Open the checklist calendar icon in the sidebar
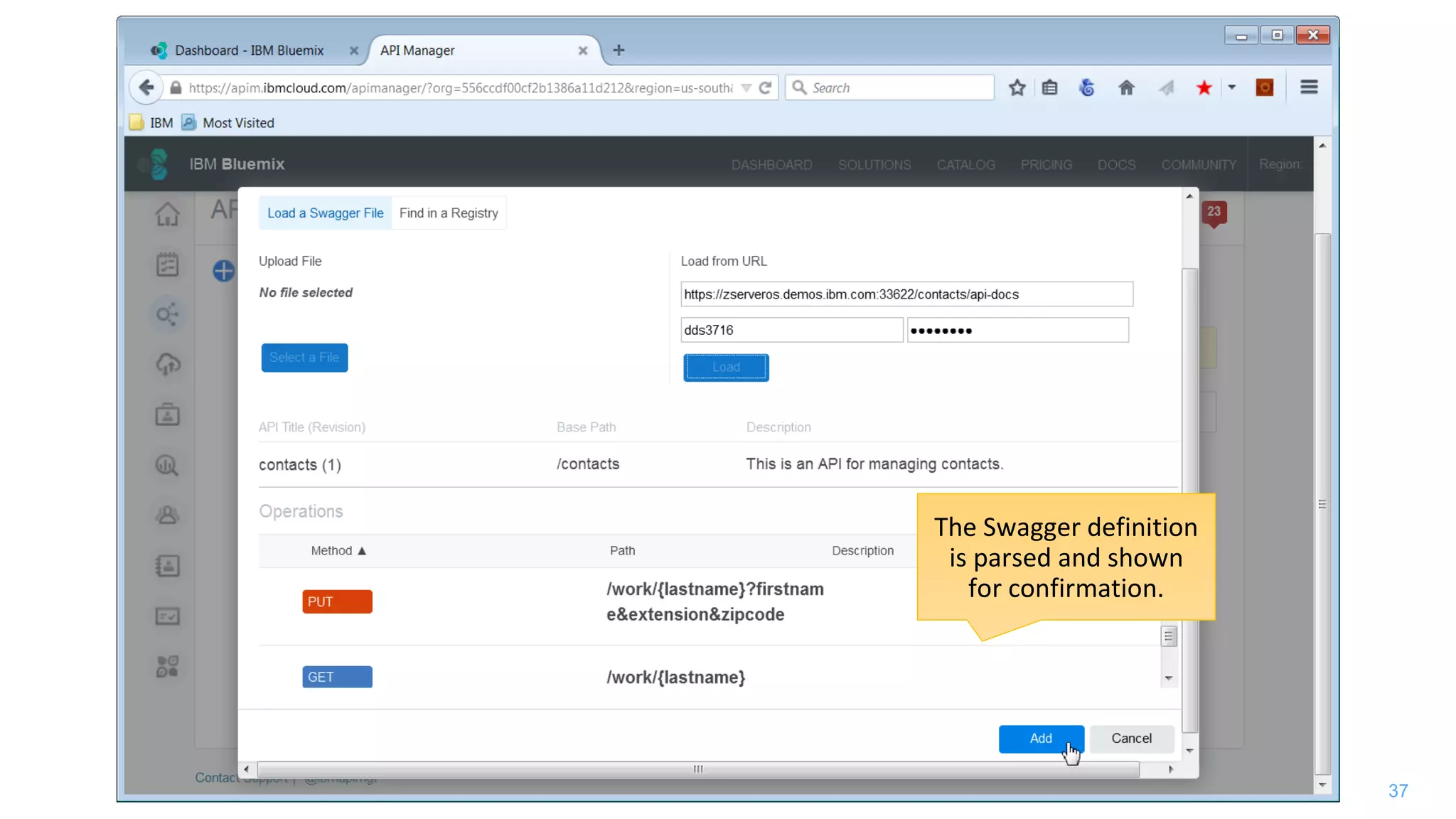 (x=168, y=264)
